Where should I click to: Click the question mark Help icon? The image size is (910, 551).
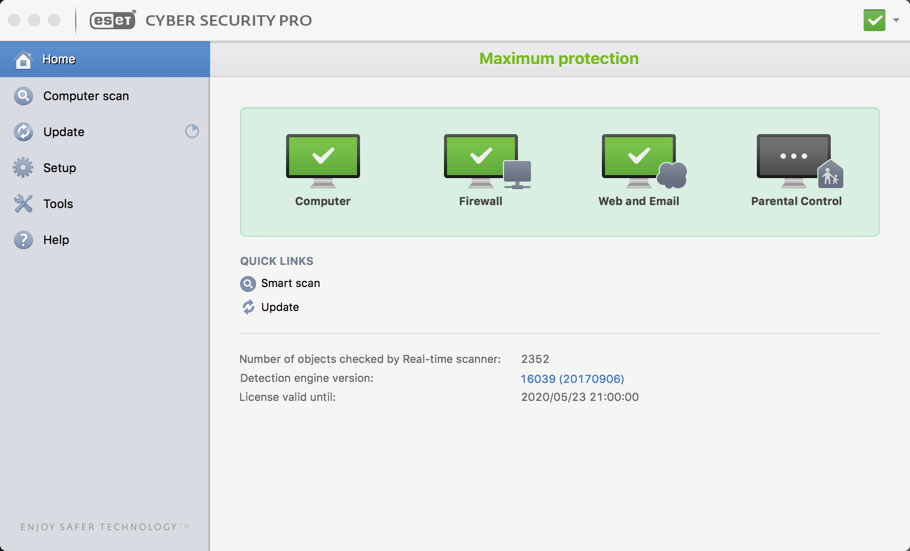tap(23, 240)
